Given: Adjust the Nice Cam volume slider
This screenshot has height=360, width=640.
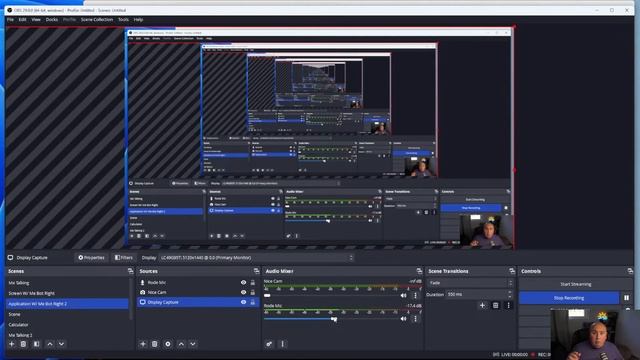Looking at the screenshot, I should (331, 296).
